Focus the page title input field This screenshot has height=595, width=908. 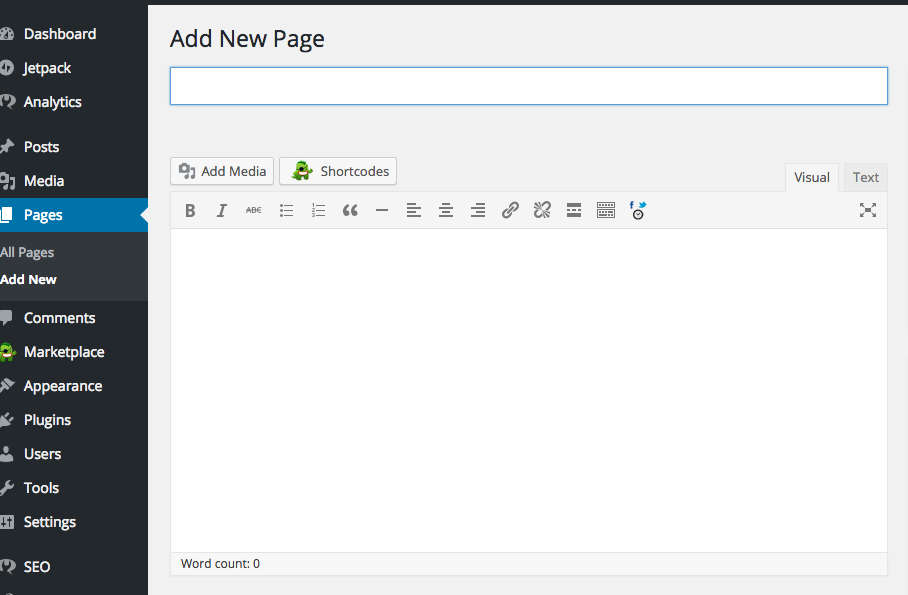(x=529, y=86)
